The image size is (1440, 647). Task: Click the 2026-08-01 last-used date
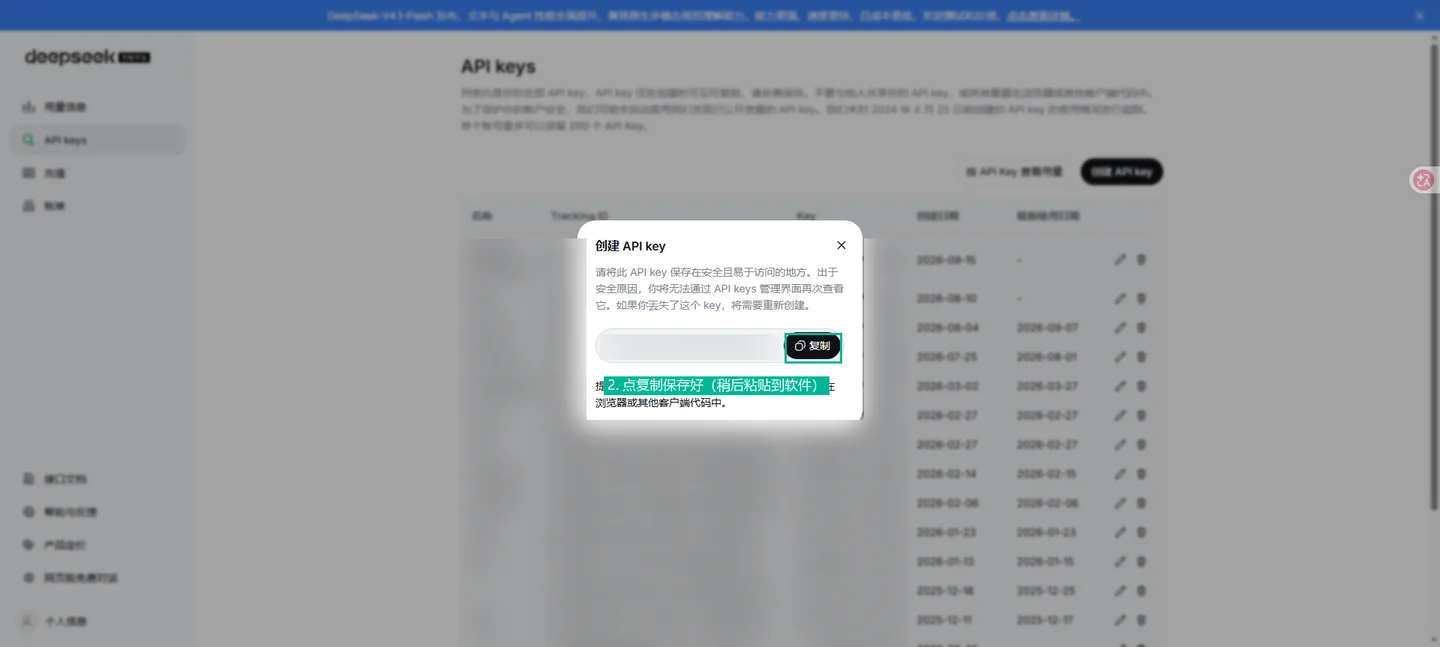click(x=1047, y=357)
